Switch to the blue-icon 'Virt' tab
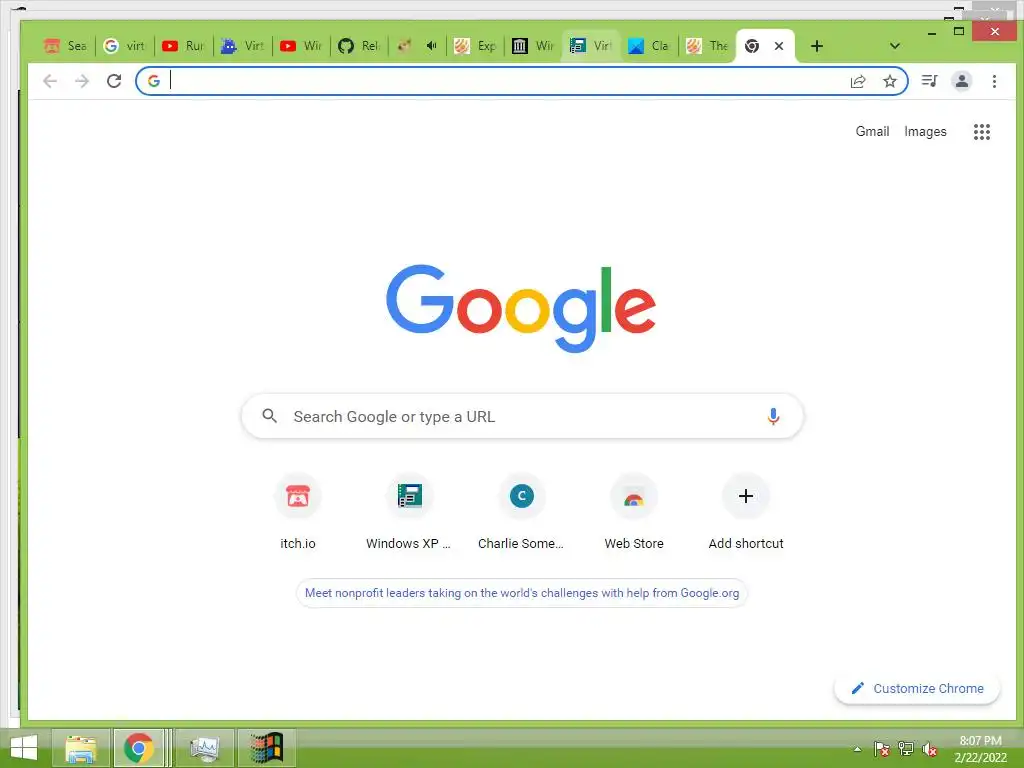 242,46
